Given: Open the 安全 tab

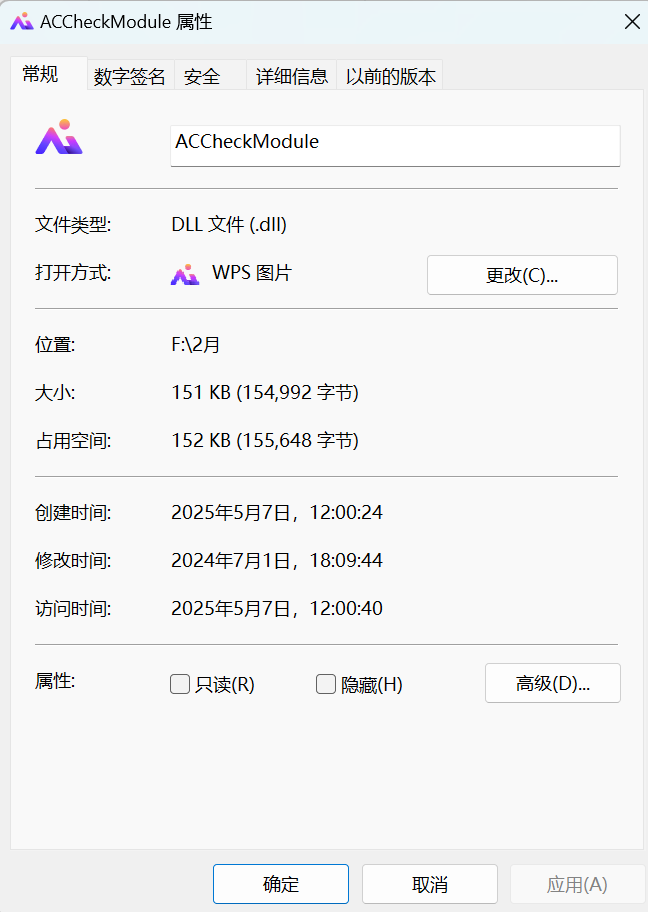Looking at the screenshot, I should tap(210, 76).
